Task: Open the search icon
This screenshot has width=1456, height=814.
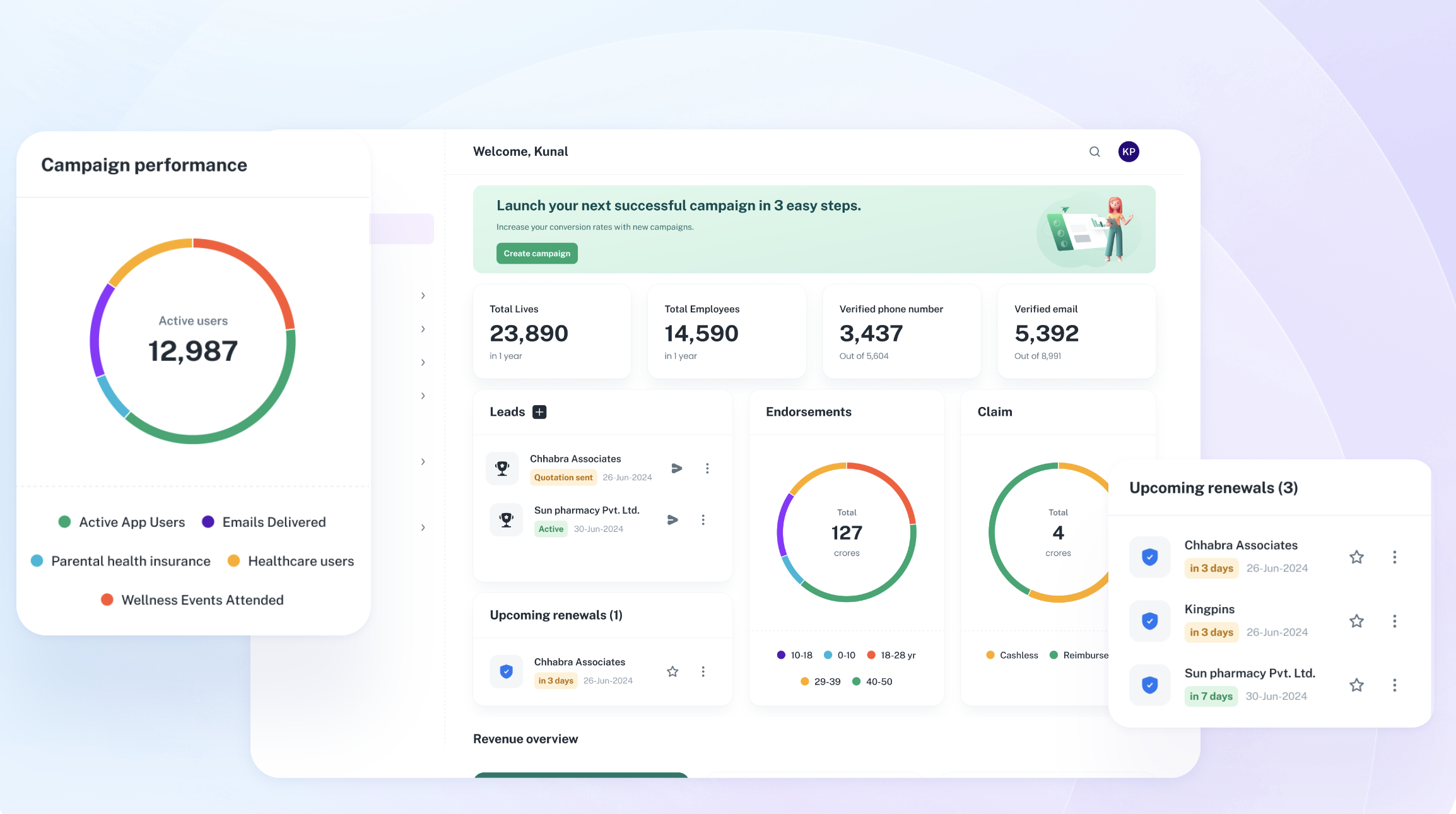Action: 1095,151
